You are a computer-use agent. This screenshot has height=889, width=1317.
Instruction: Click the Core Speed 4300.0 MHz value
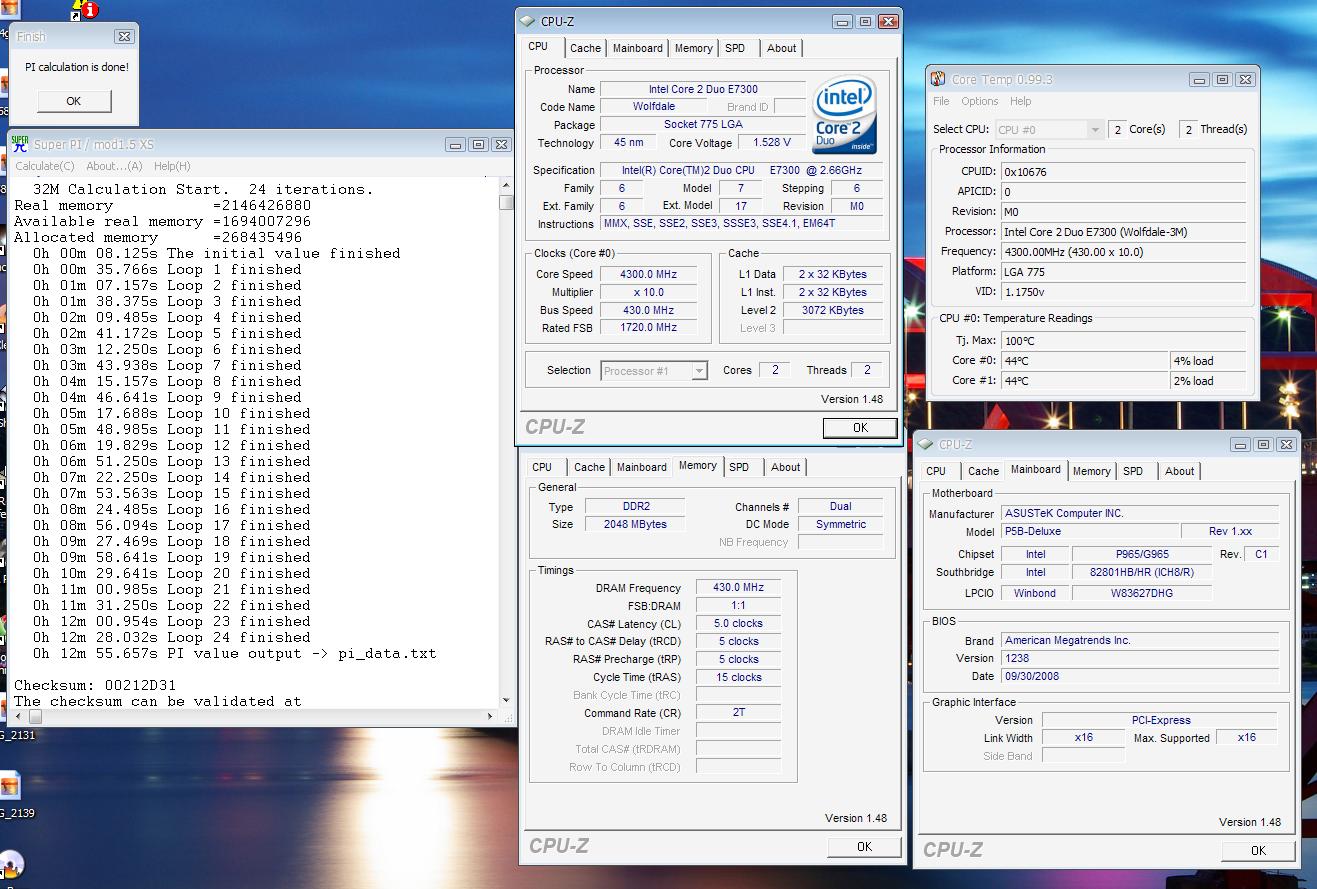click(x=648, y=274)
